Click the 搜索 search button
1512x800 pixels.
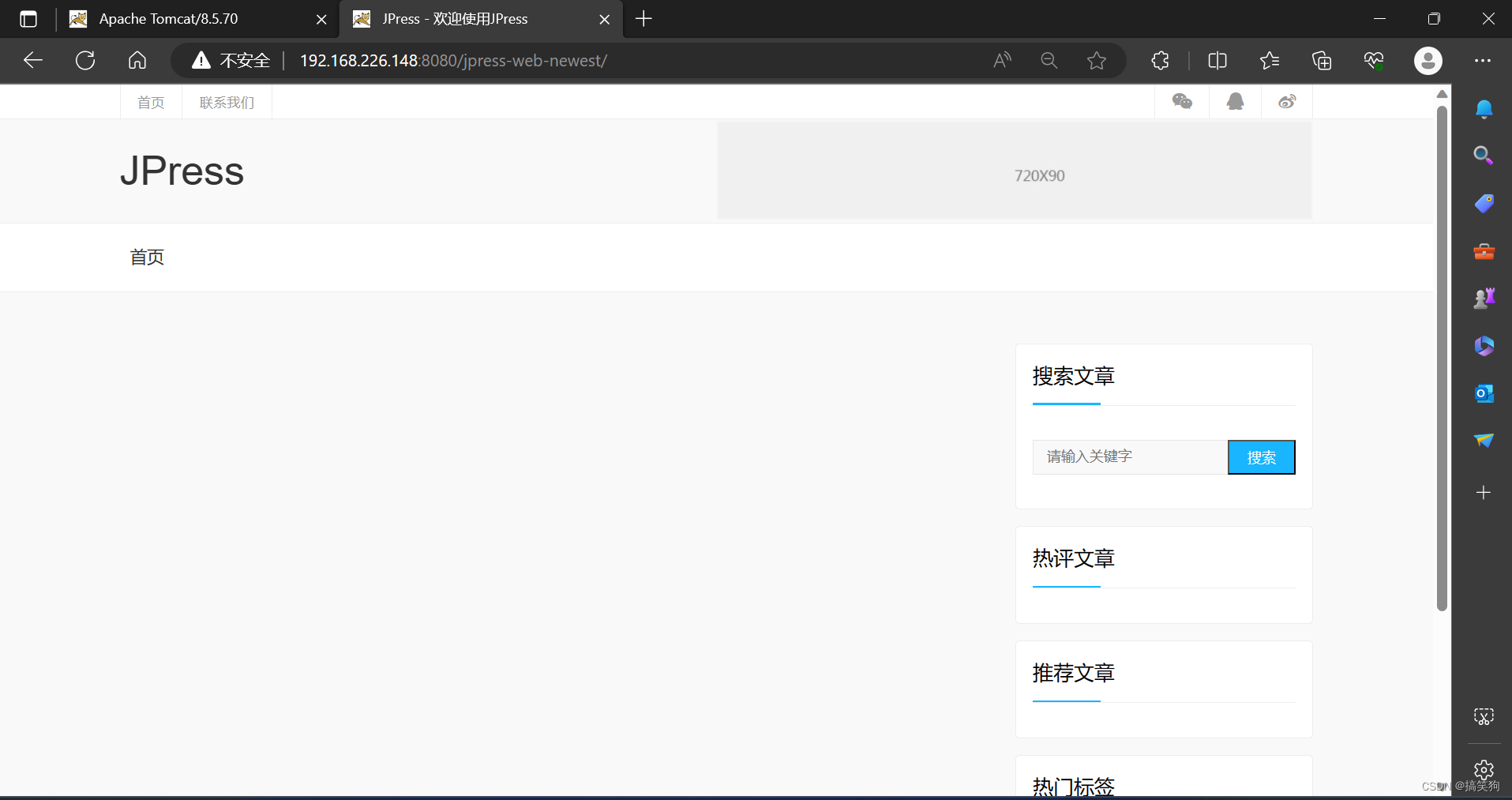point(1260,456)
